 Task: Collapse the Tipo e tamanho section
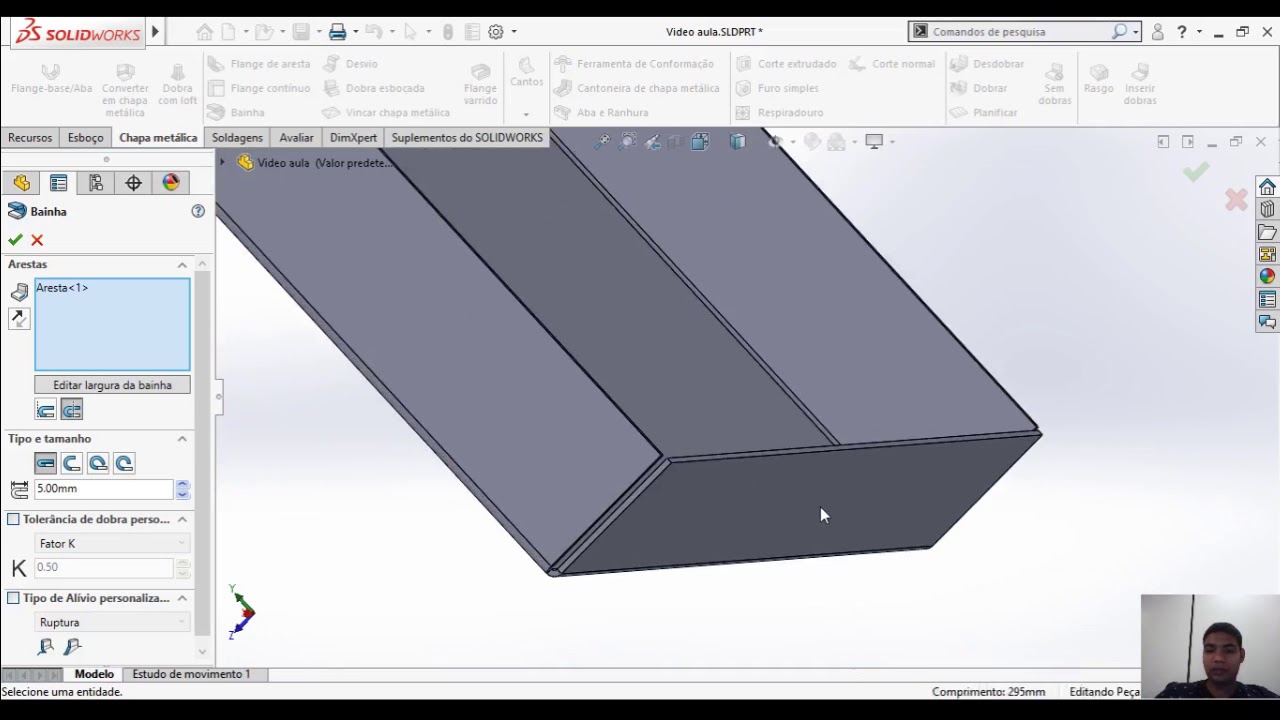pos(182,439)
